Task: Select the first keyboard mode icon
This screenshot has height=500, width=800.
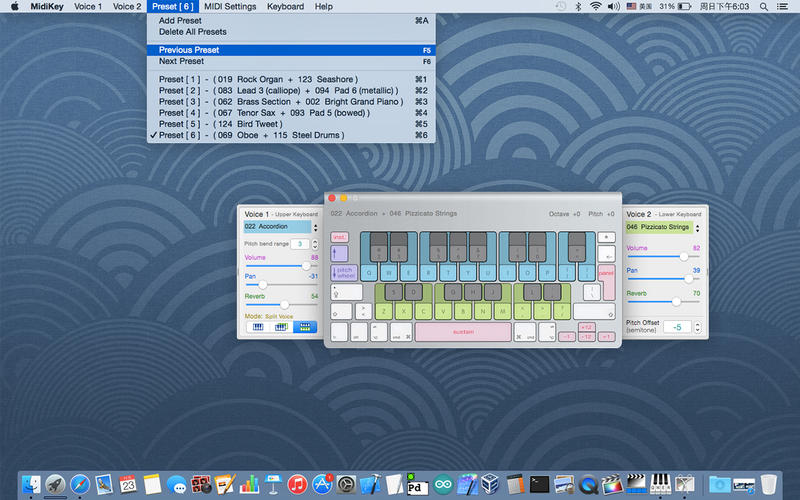Action: coord(257,327)
